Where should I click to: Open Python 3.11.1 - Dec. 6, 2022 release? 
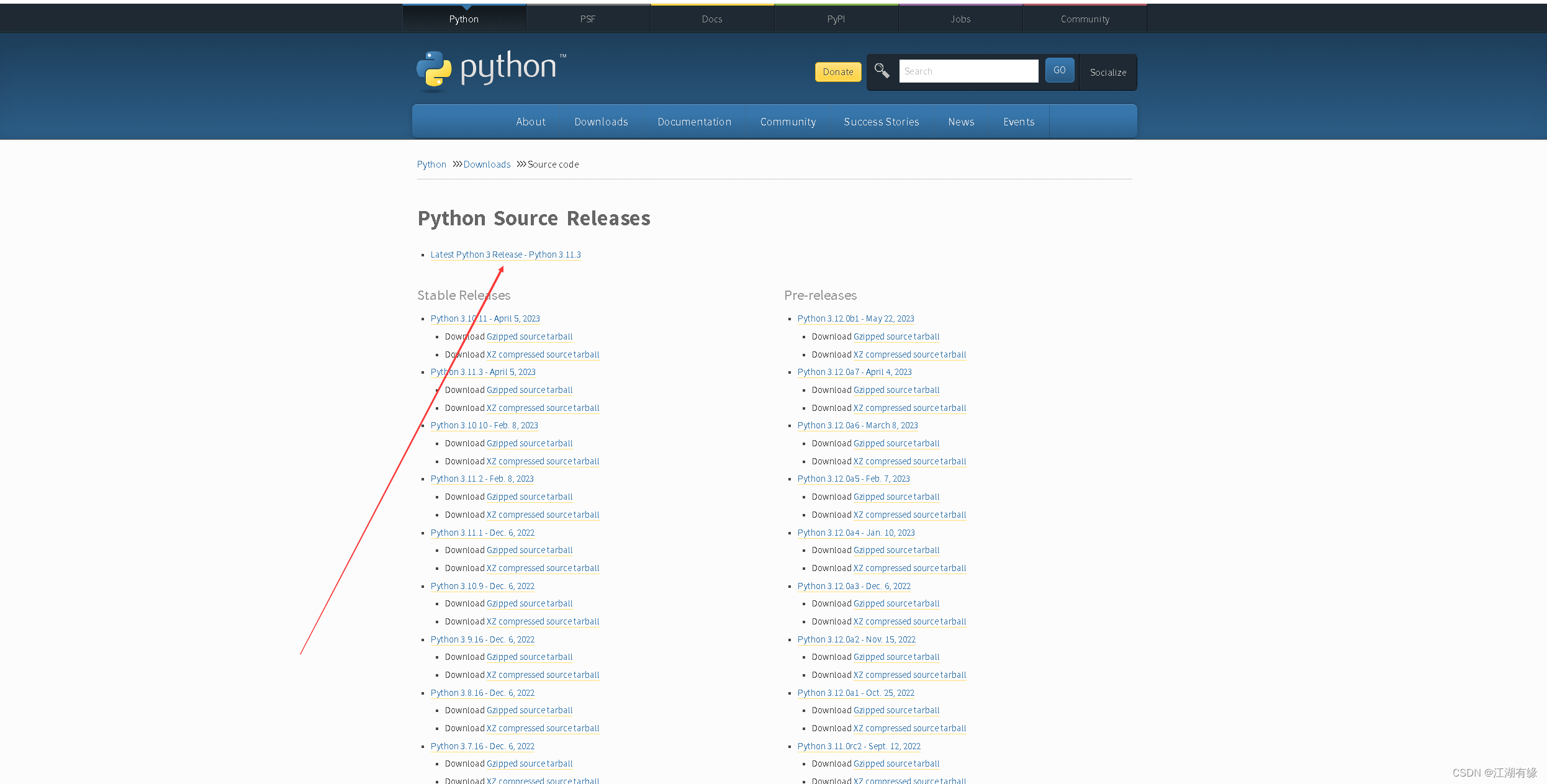point(482,533)
